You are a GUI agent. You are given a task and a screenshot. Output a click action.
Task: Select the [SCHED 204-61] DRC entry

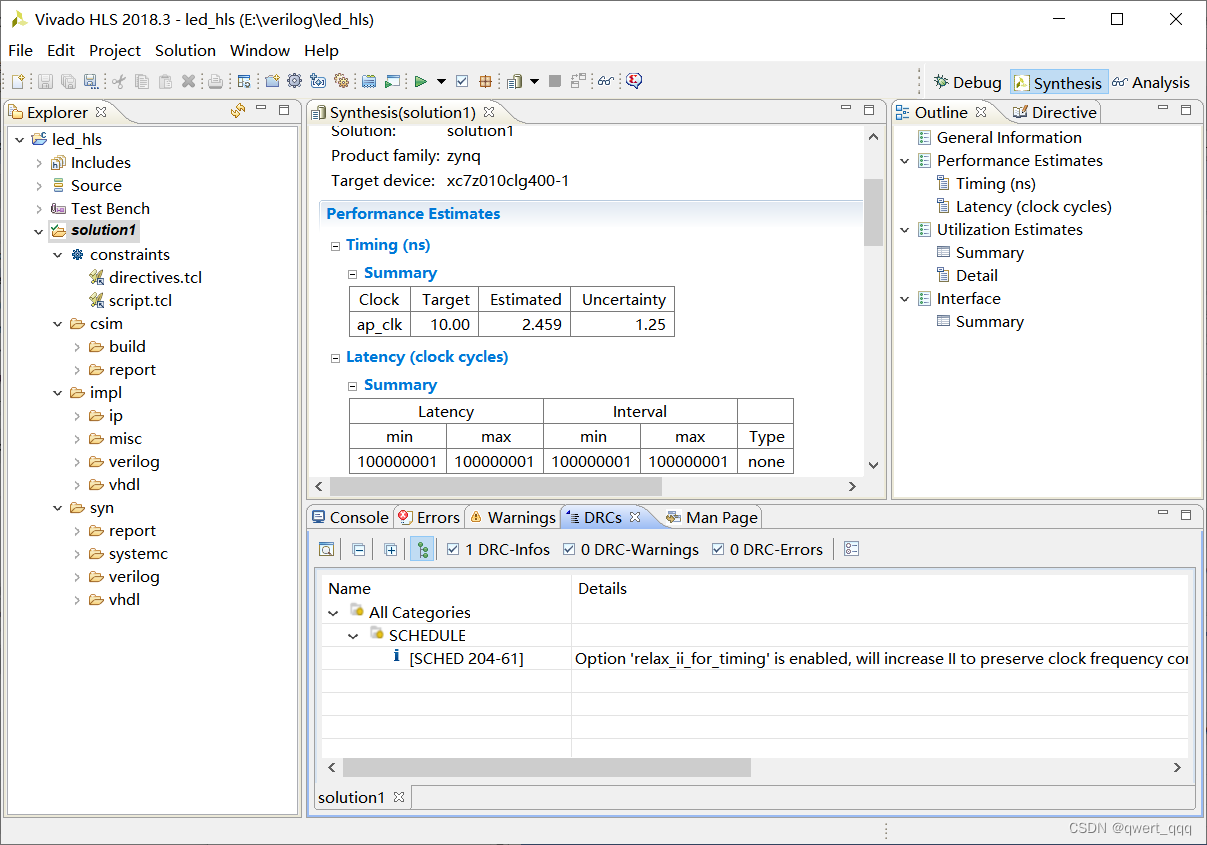466,659
